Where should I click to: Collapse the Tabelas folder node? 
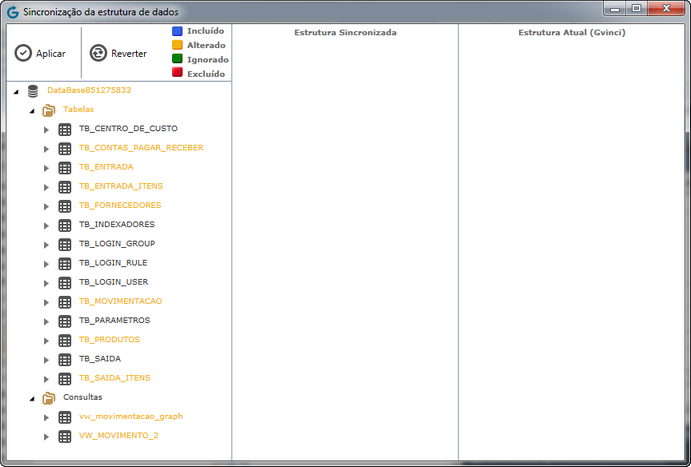(x=31, y=110)
